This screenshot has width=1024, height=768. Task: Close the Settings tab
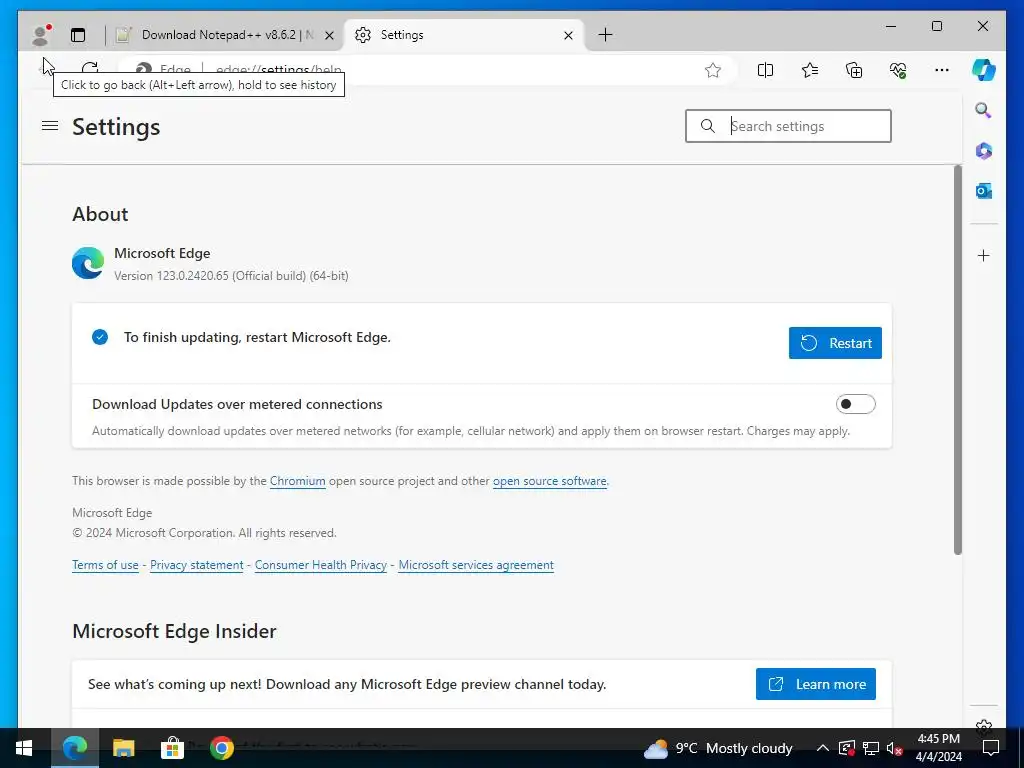pyautogui.click(x=568, y=35)
